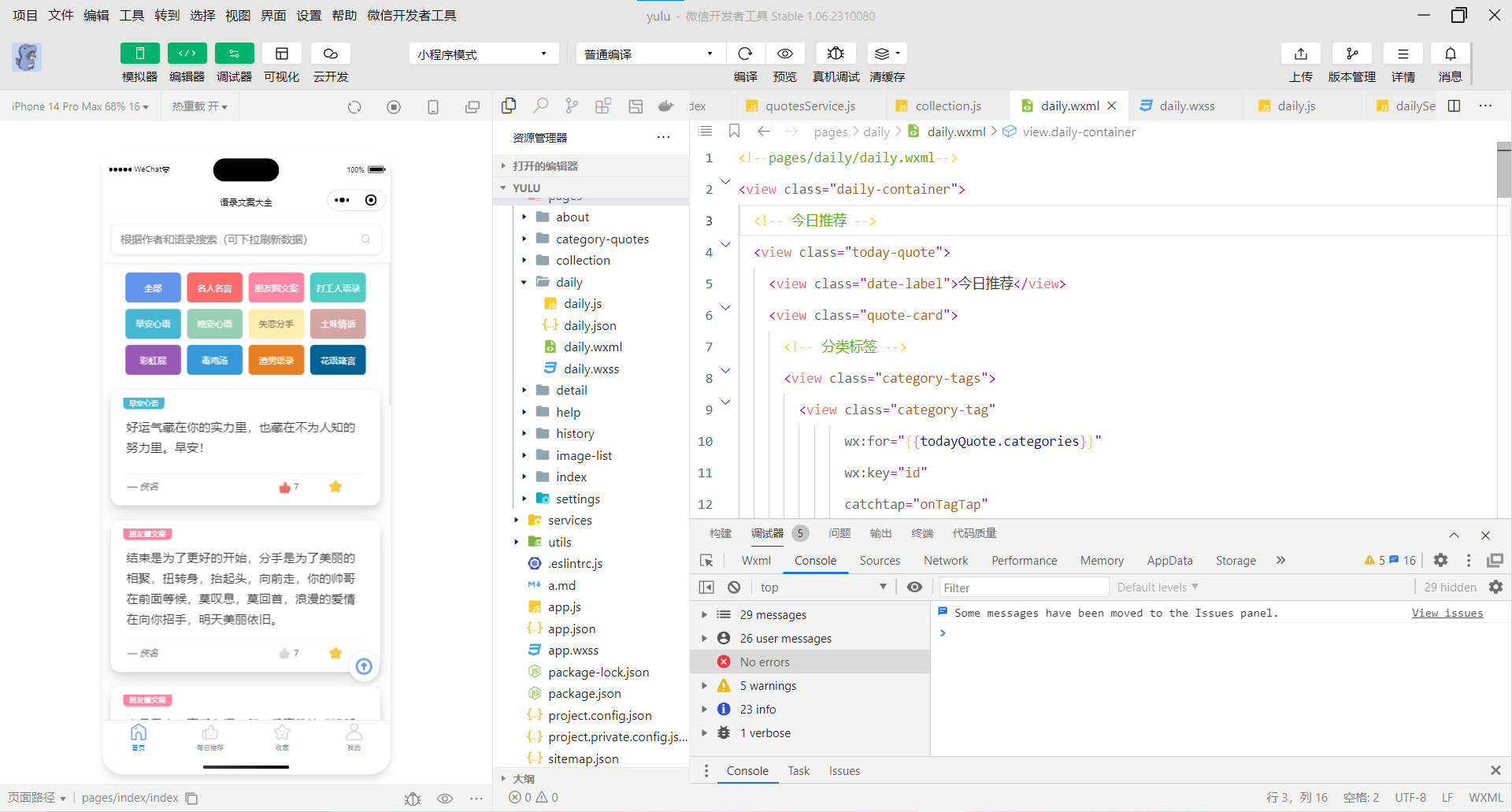Open the explorer files icon

point(509,106)
